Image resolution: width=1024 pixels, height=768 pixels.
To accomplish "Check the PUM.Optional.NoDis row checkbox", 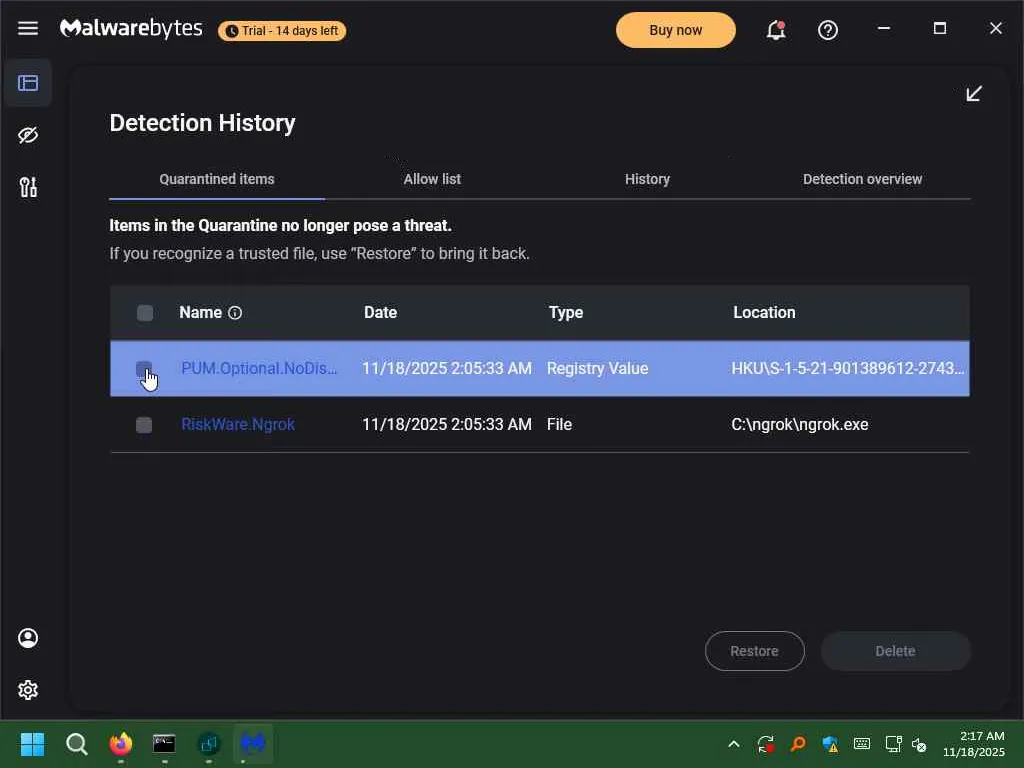I will (144, 368).
